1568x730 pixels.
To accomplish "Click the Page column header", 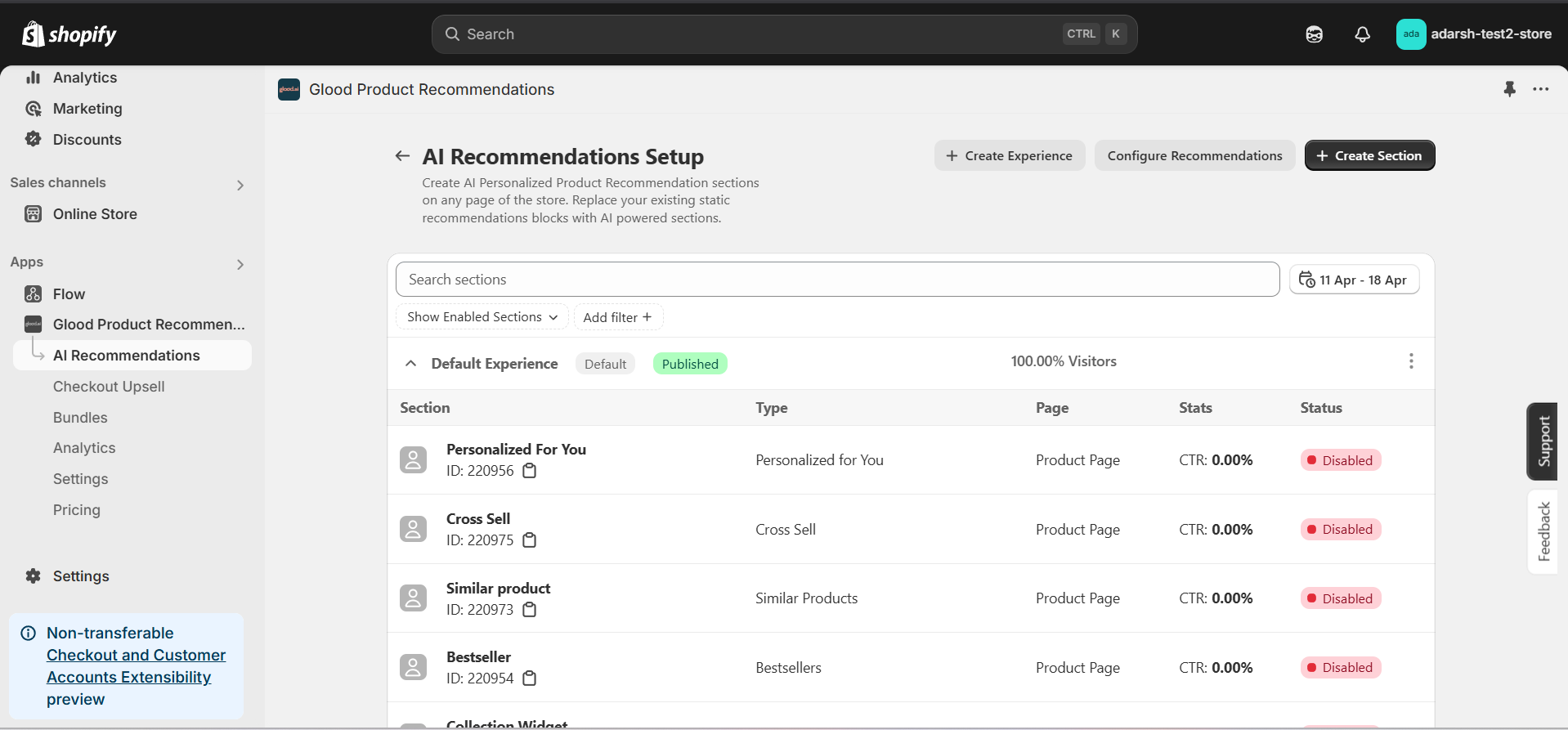I will [x=1052, y=408].
